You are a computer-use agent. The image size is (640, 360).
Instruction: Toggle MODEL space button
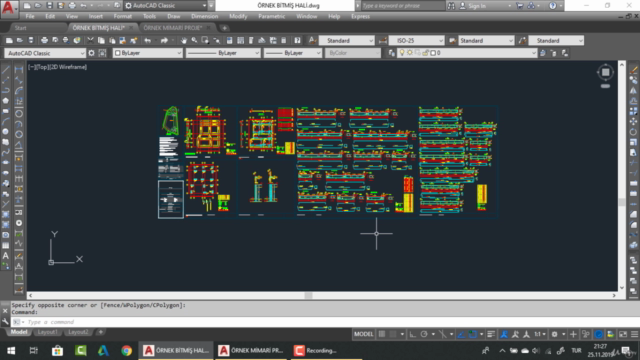pos(363,334)
